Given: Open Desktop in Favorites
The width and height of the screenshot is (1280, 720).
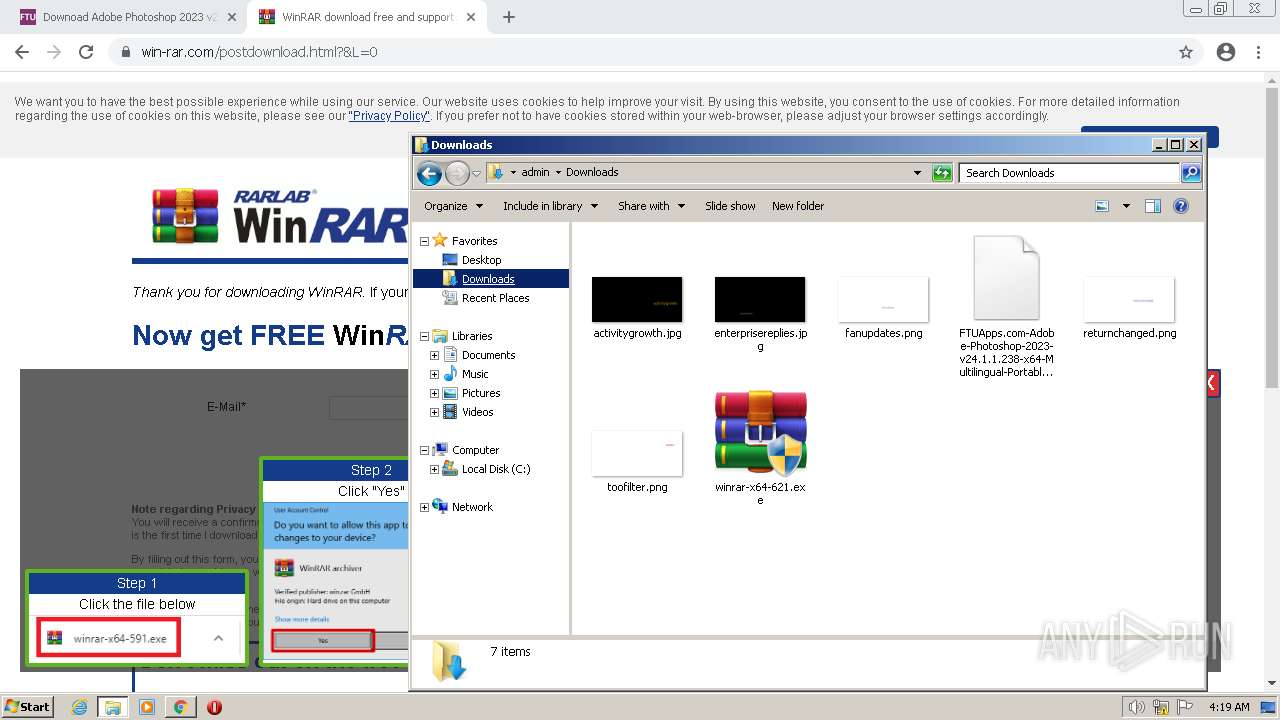Looking at the screenshot, I should click(x=481, y=260).
